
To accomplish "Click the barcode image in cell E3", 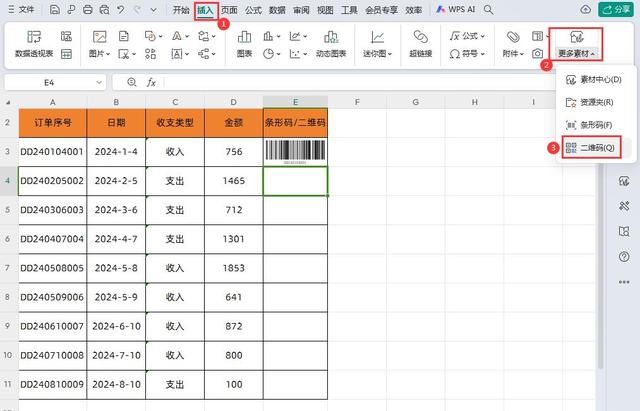I will [296, 151].
